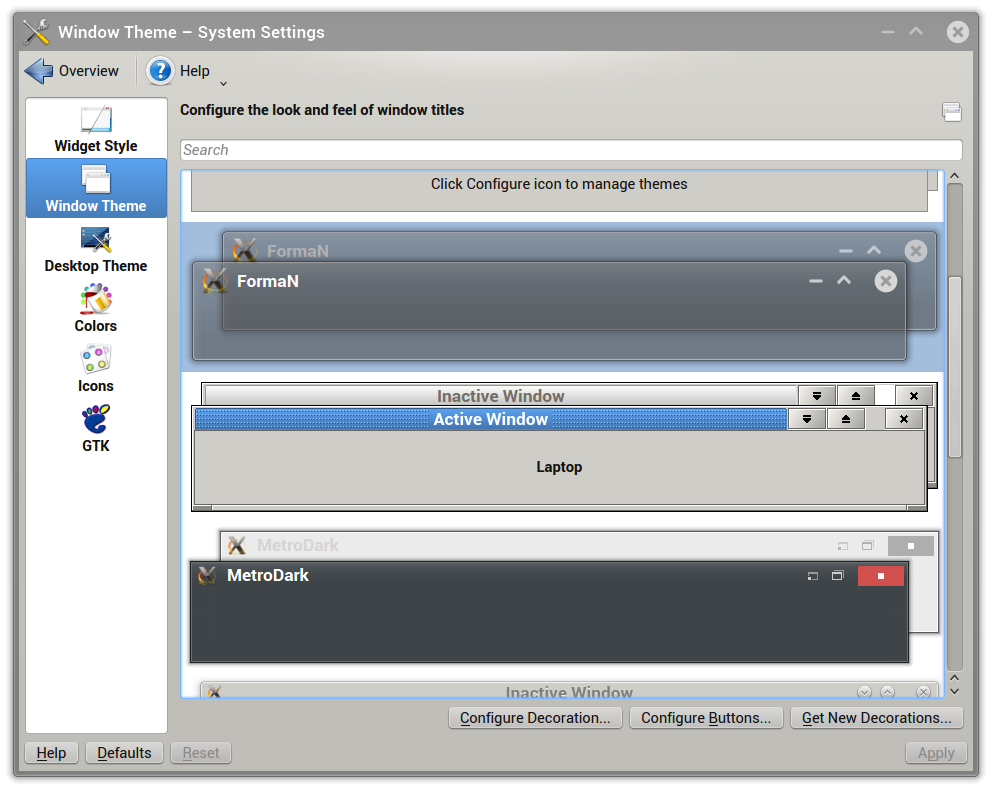The image size is (992, 790).
Task: Select the Widget Style section
Action: pyautogui.click(x=96, y=130)
